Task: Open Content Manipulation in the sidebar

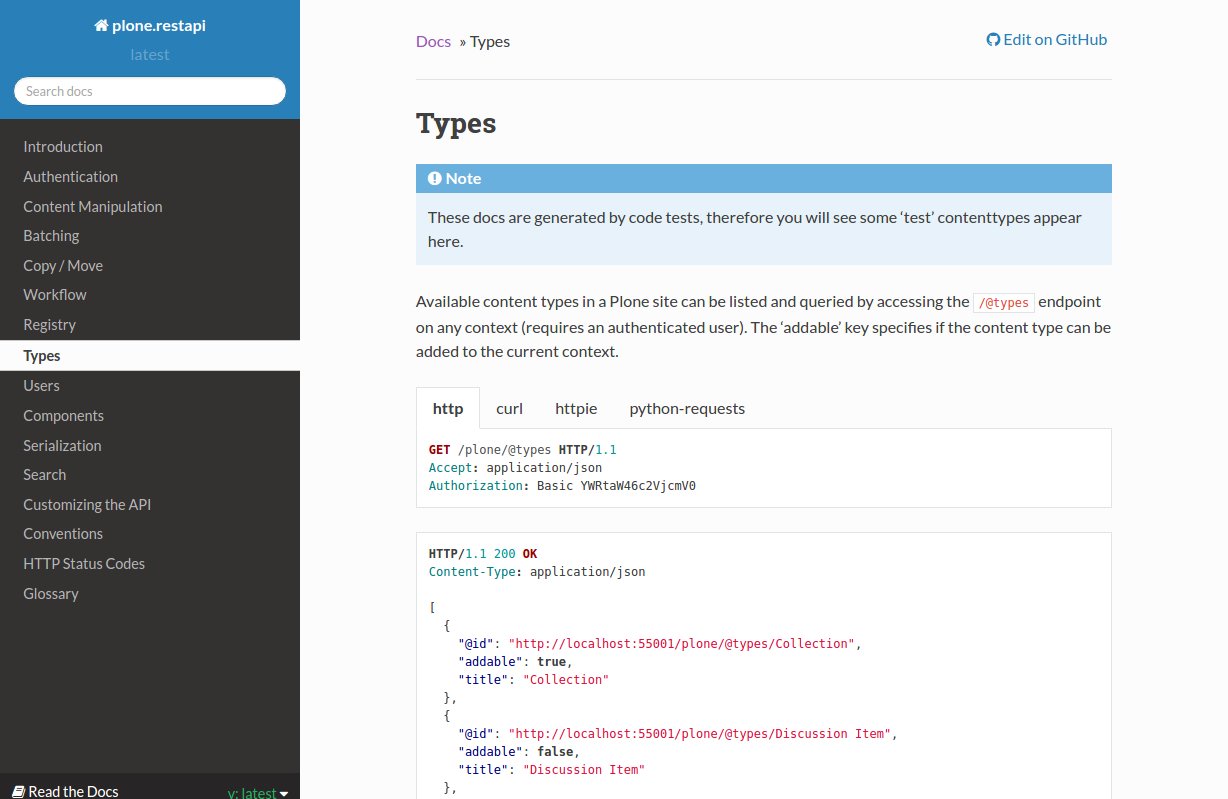Action: pos(93,207)
